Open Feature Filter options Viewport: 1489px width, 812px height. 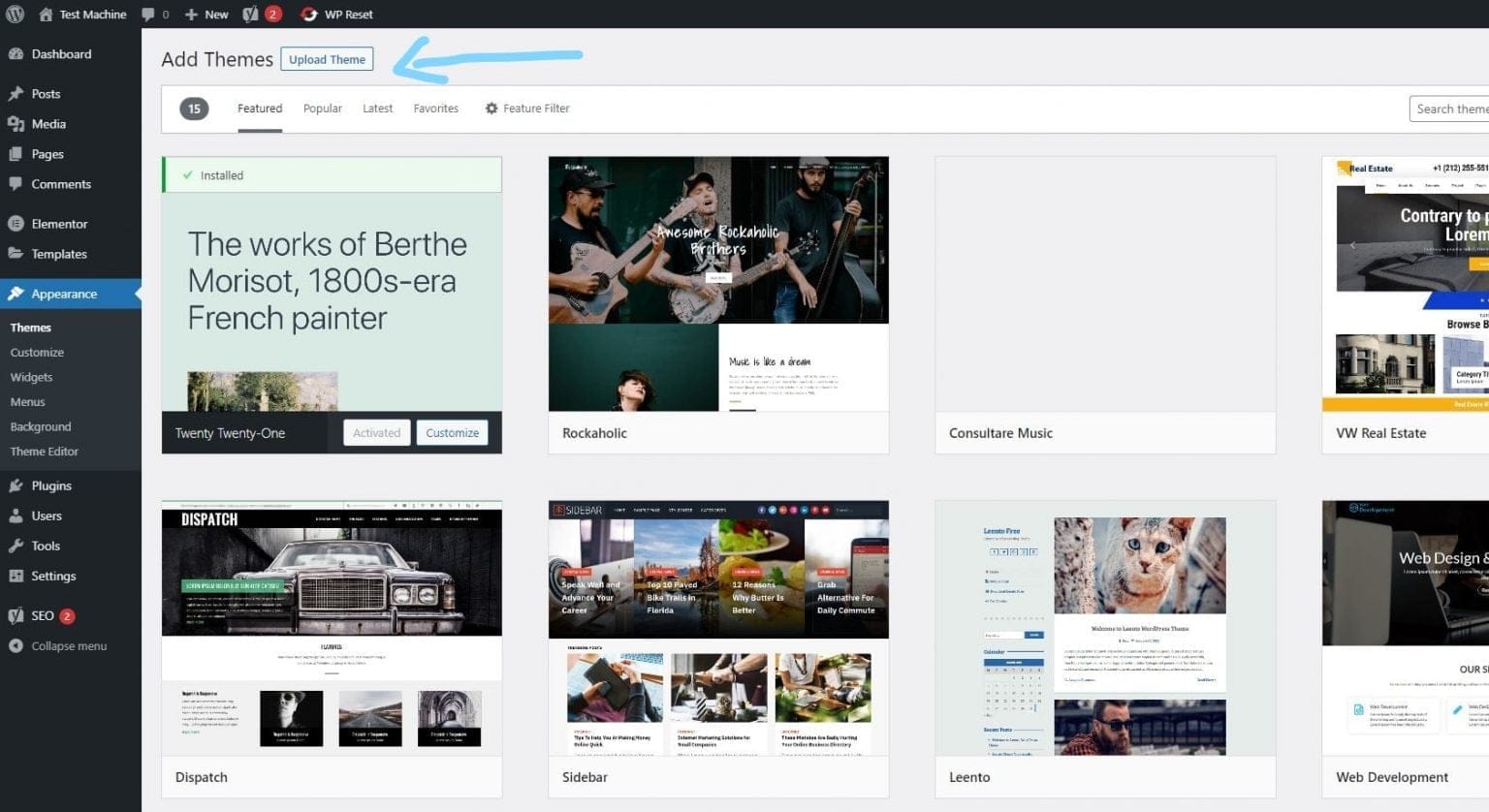pyautogui.click(x=527, y=109)
